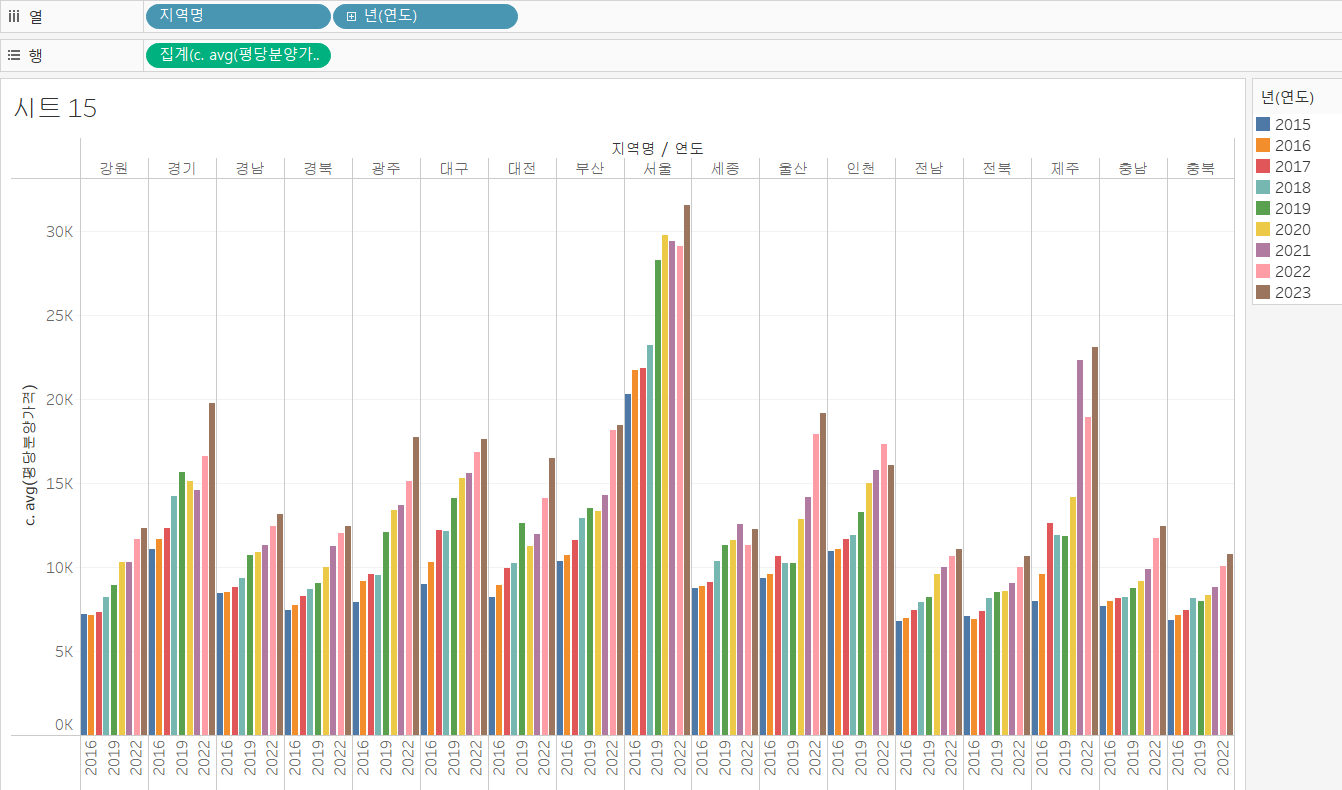Click the vertical axis title c. avg(평당분양가격)
The width and height of the screenshot is (1342, 790).
coord(31,455)
